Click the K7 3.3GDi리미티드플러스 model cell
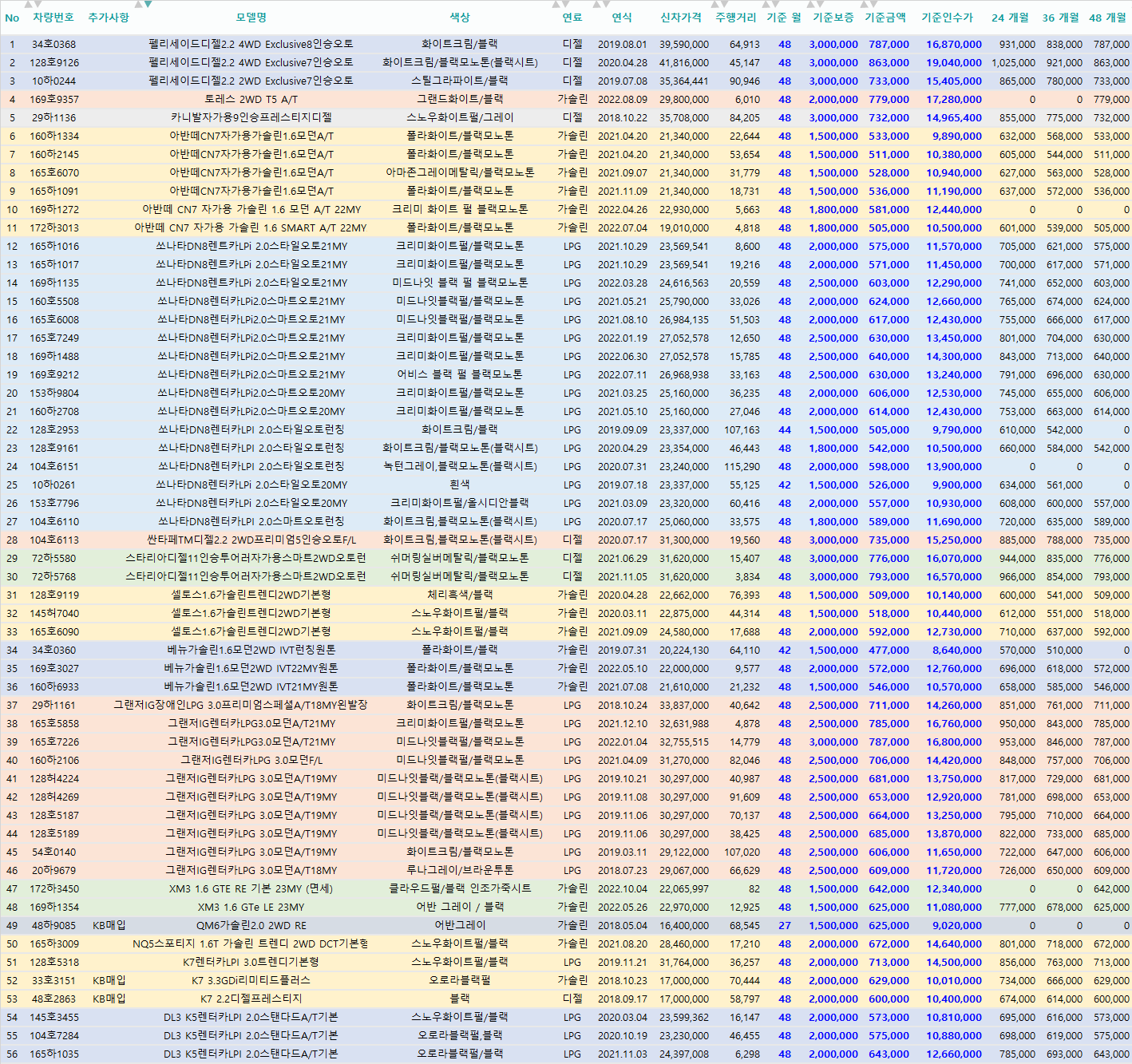The image size is (1132, 1064). click(251, 981)
